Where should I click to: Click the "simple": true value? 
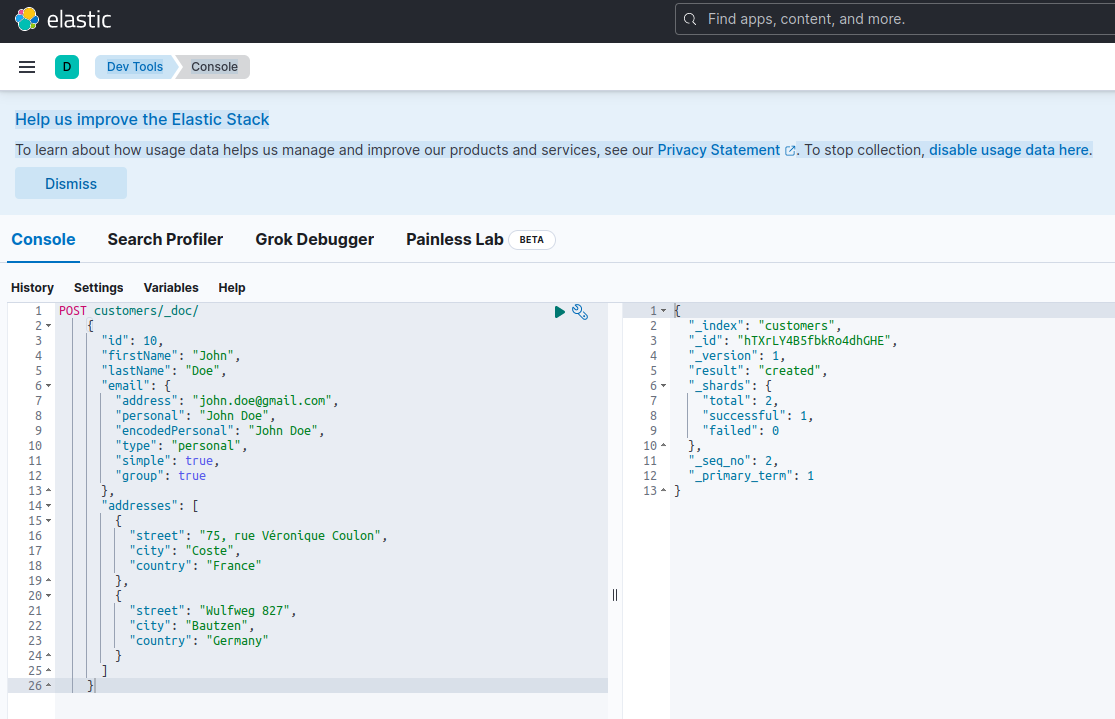click(199, 461)
